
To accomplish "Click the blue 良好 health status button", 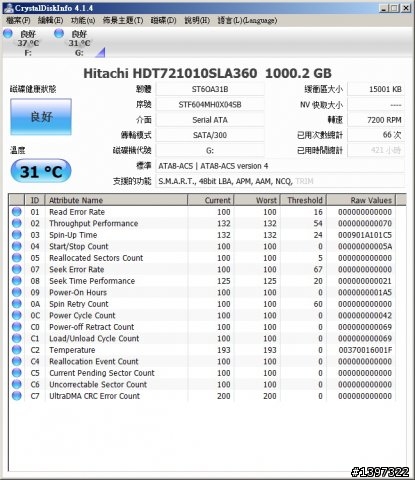I will point(41,117).
